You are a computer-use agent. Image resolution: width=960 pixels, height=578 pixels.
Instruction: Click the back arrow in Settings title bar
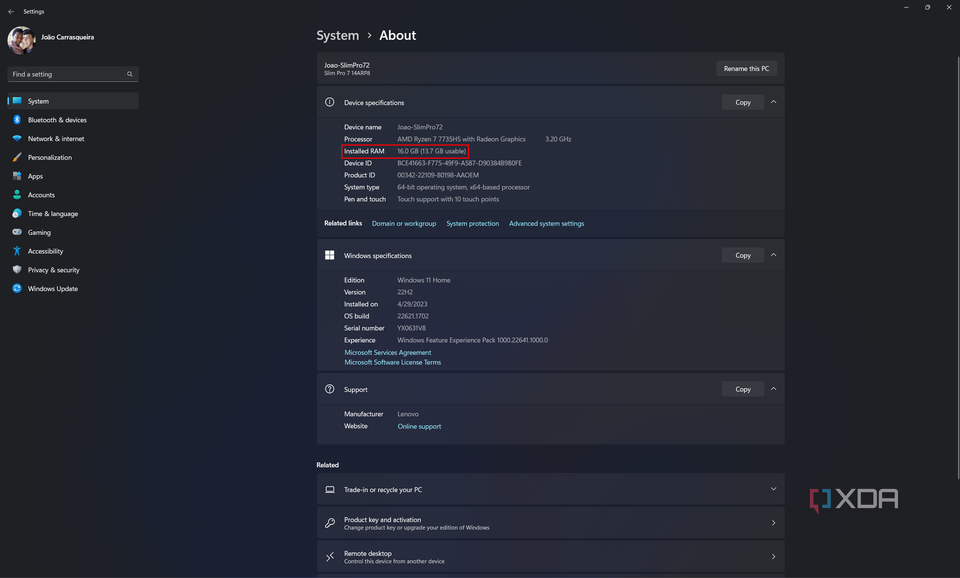11,12
